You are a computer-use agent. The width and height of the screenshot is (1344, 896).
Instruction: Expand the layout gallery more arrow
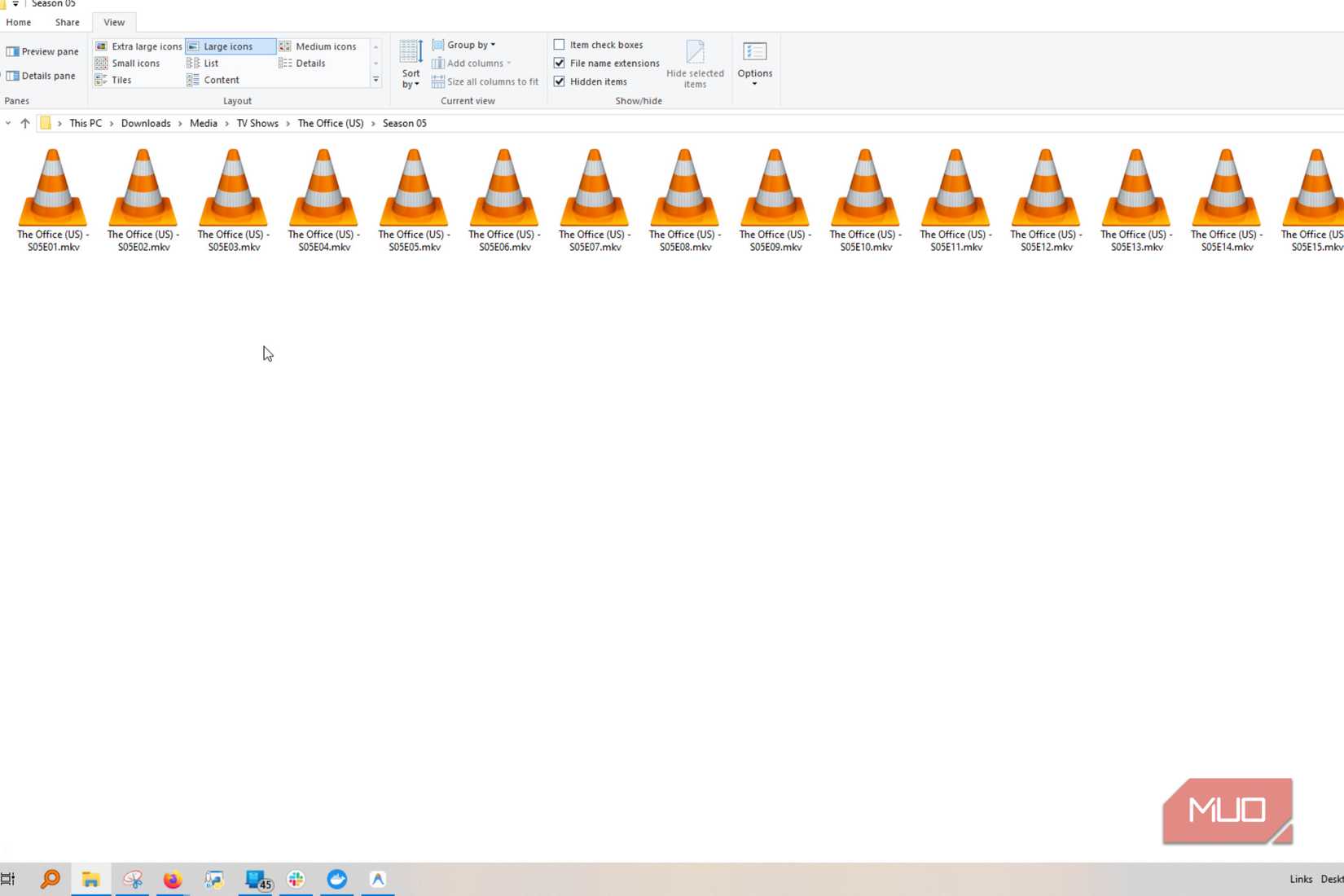click(x=376, y=80)
